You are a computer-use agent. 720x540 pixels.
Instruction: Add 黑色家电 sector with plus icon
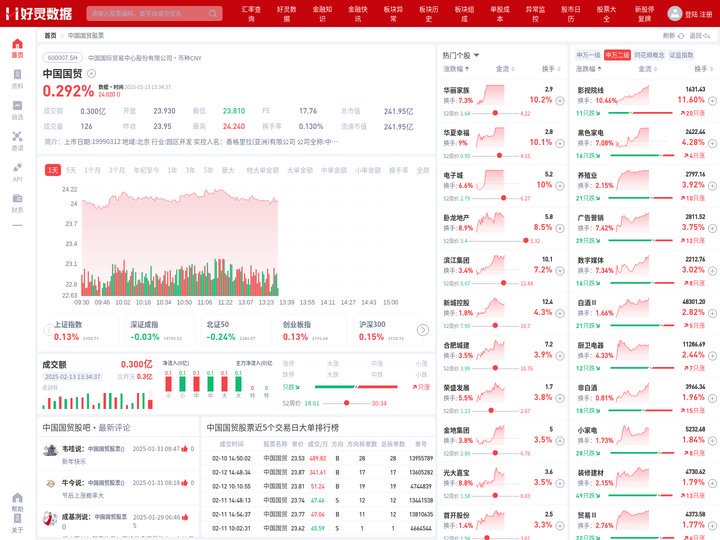pos(712,143)
